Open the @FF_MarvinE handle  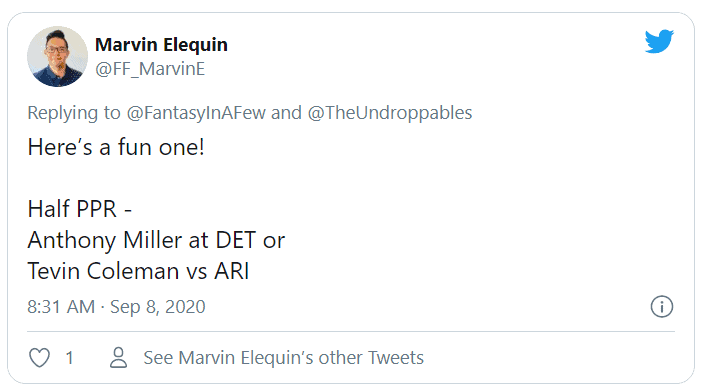(x=150, y=69)
